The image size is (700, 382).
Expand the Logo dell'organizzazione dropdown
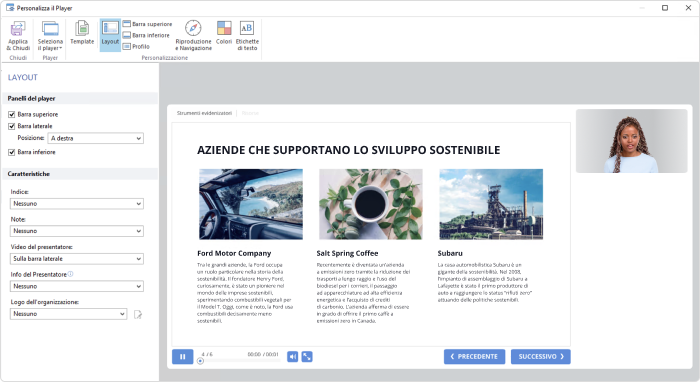pyautogui.click(x=68, y=314)
